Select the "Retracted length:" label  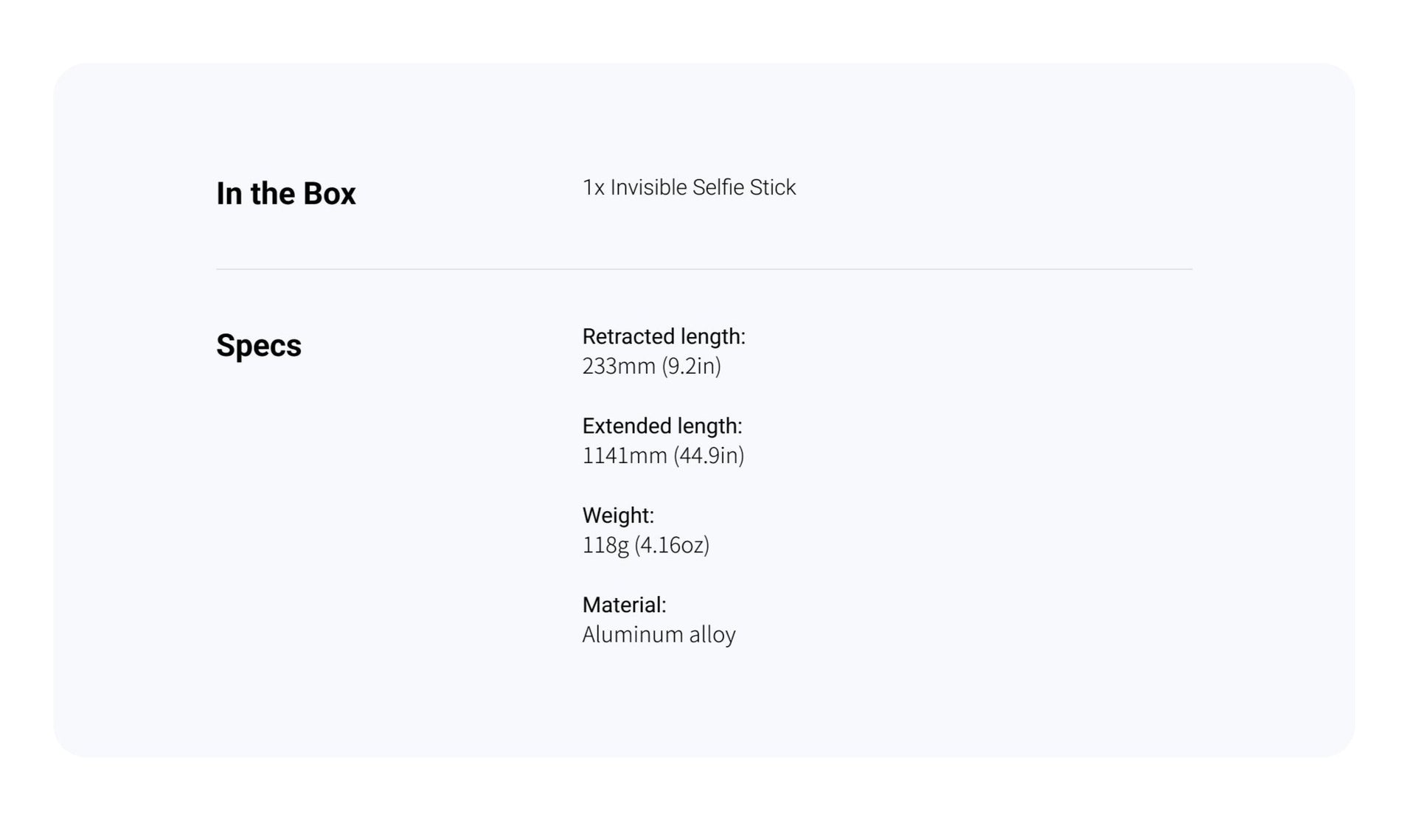pyautogui.click(x=663, y=337)
